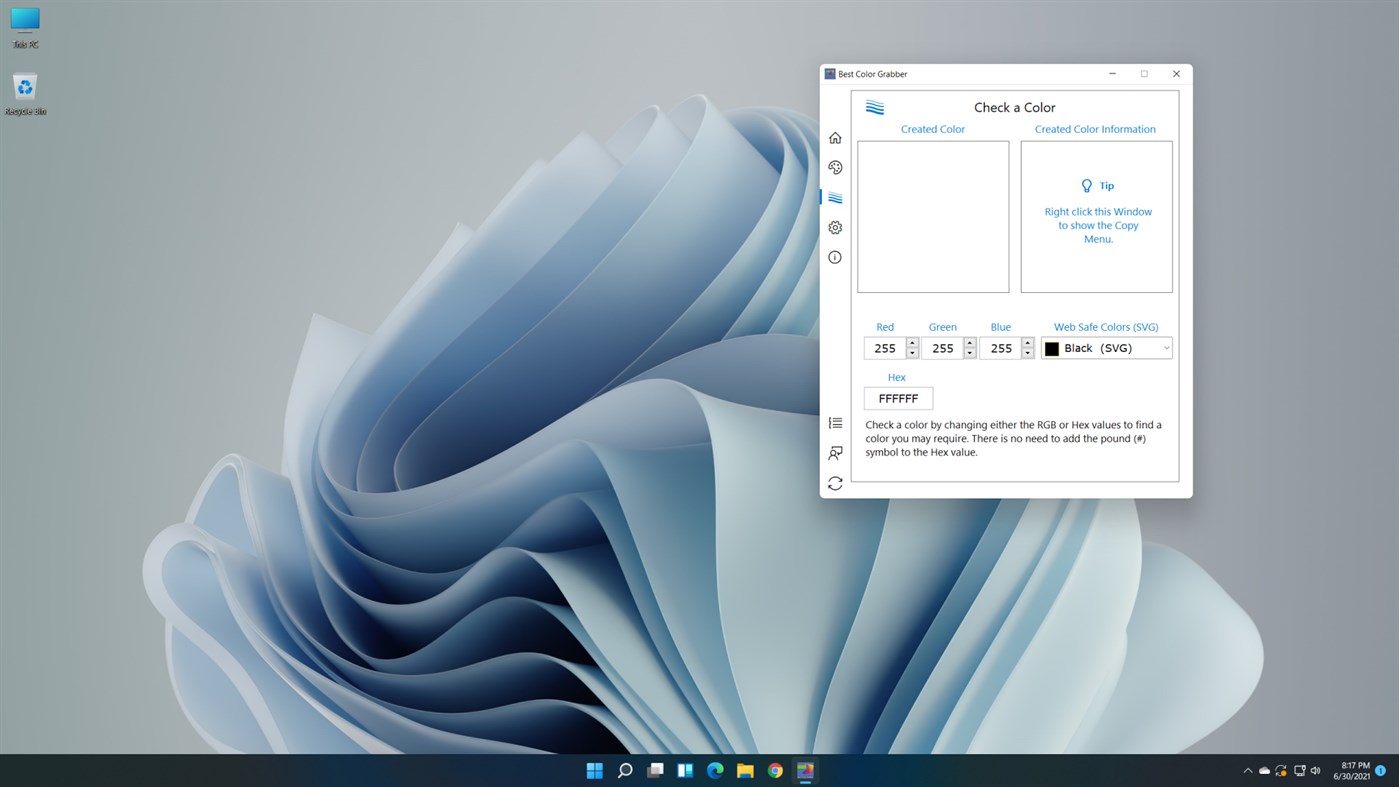Increase the Blue value stepper
The height and width of the screenshot is (787, 1399).
click(1027, 343)
